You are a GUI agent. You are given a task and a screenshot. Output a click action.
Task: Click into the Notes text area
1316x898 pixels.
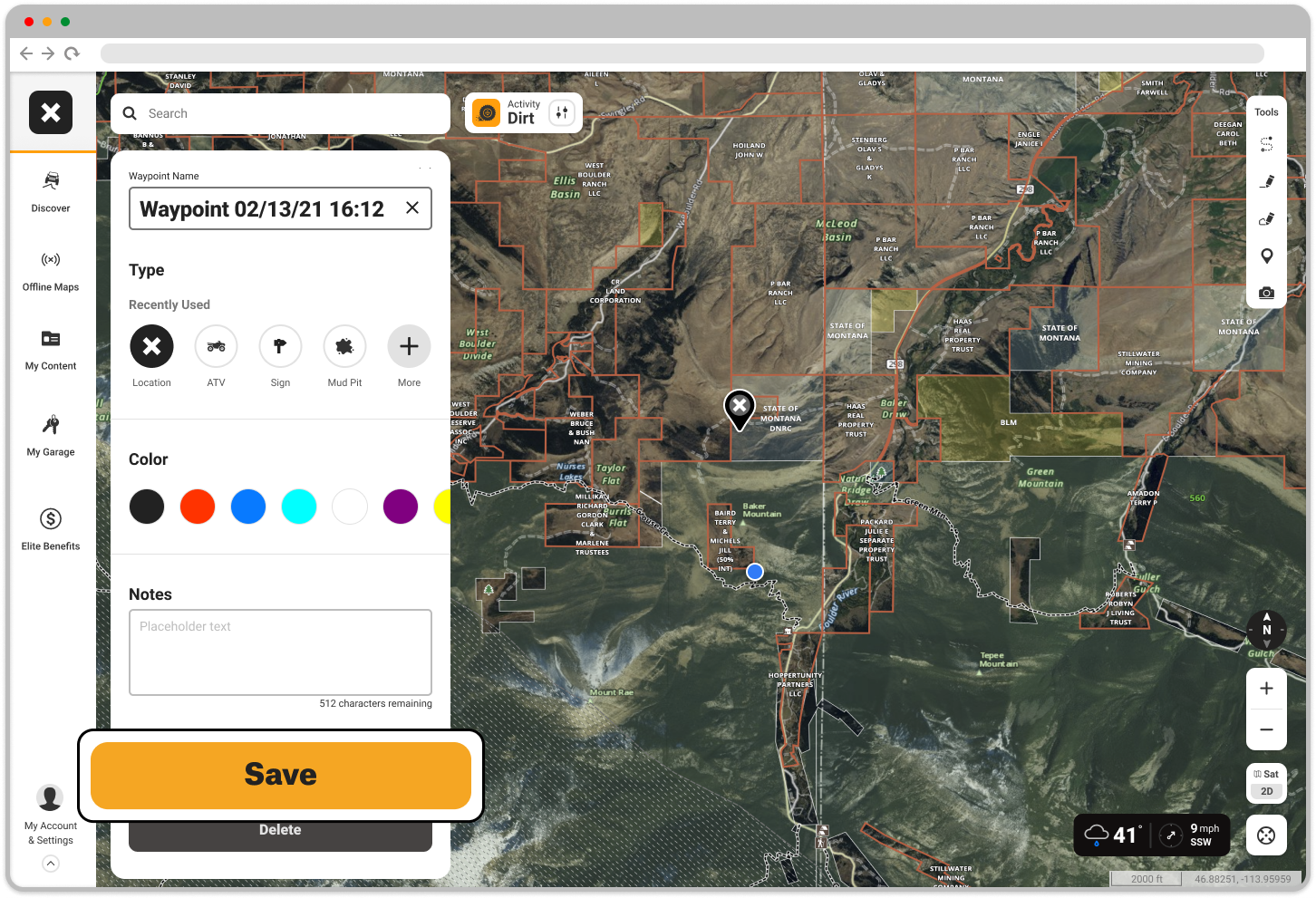point(280,652)
